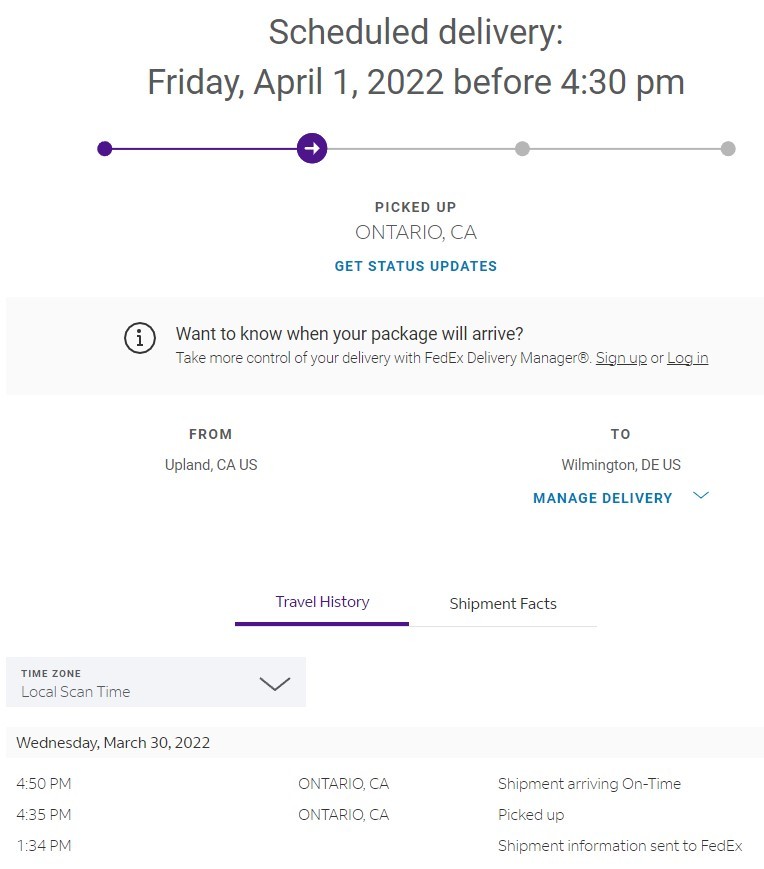Click the Wilmington, DE US destination text
The height and width of the screenshot is (869, 764).
click(x=621, y=464)
